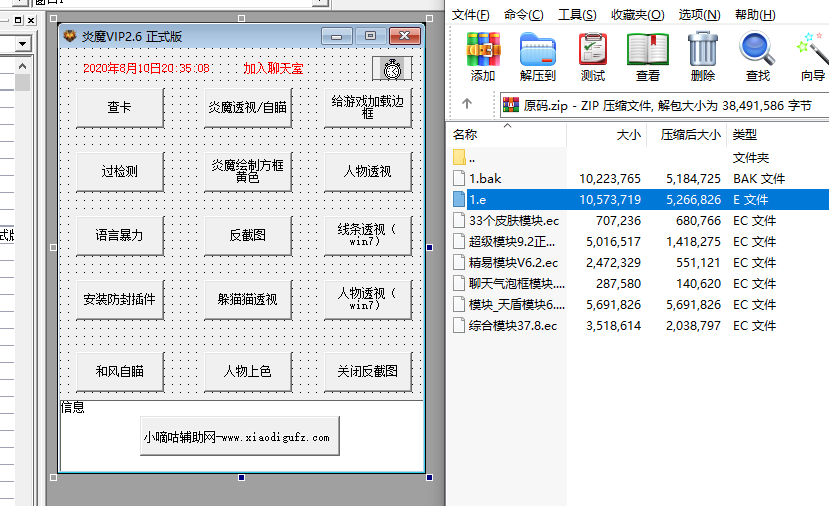Click the 炎魔透视/自瞄 button
Image resolution: width=829 pixels, height=506 pixels.
[248, 107]
